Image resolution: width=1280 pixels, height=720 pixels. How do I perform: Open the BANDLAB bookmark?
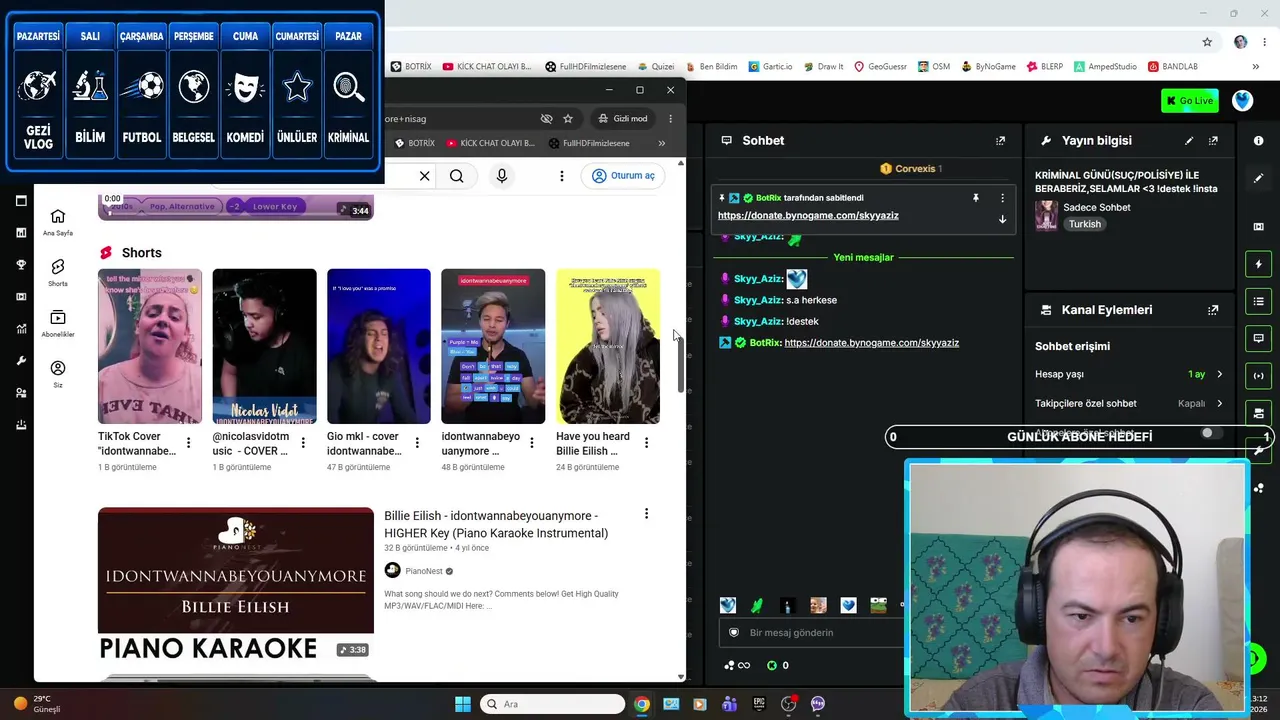[x=1172, y=67]
